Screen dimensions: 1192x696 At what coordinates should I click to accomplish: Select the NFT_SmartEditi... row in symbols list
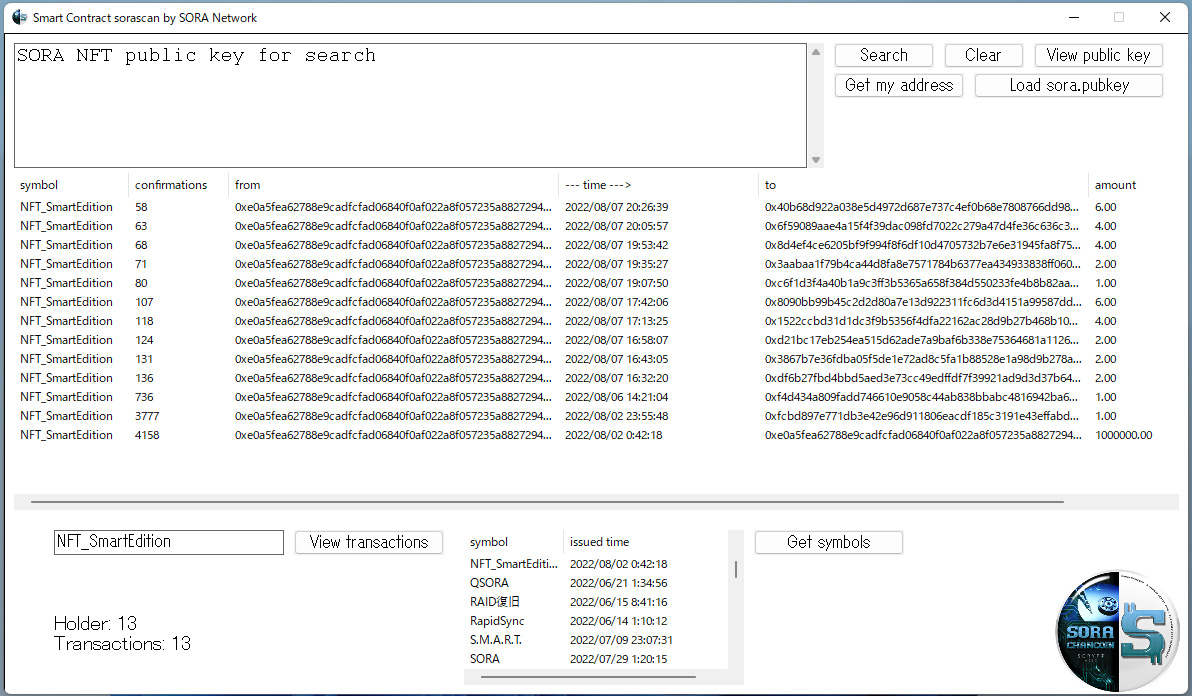point(596,564)
